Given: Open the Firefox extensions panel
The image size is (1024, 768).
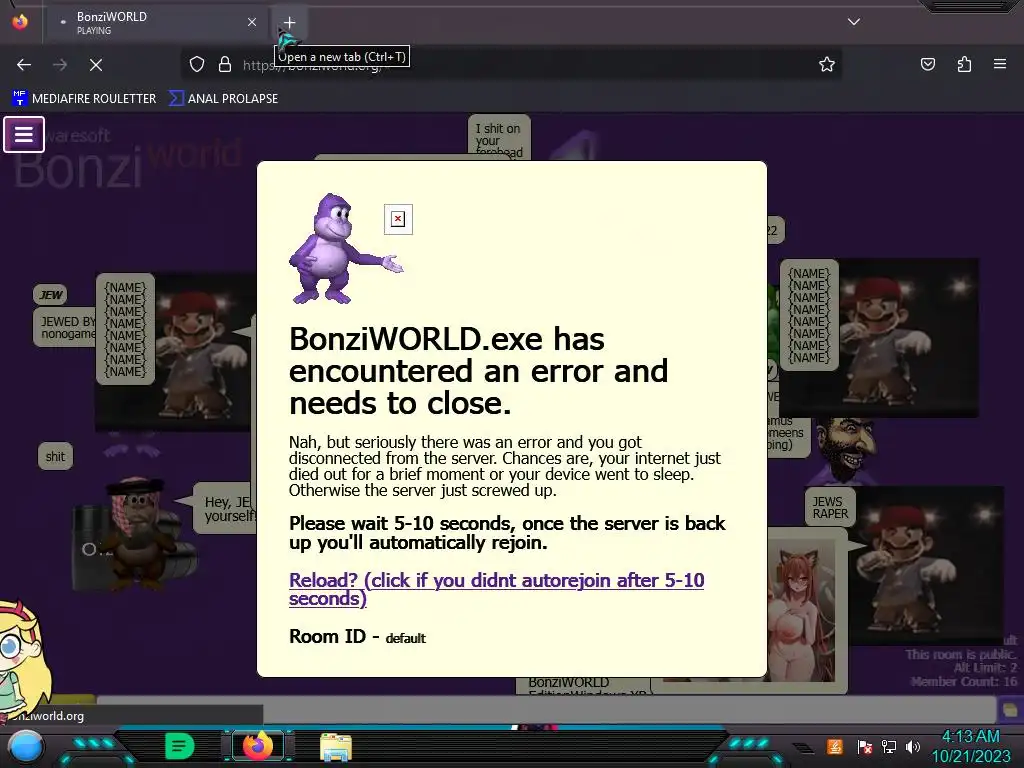Looking at the screenshot, I should tap(964, 64).
